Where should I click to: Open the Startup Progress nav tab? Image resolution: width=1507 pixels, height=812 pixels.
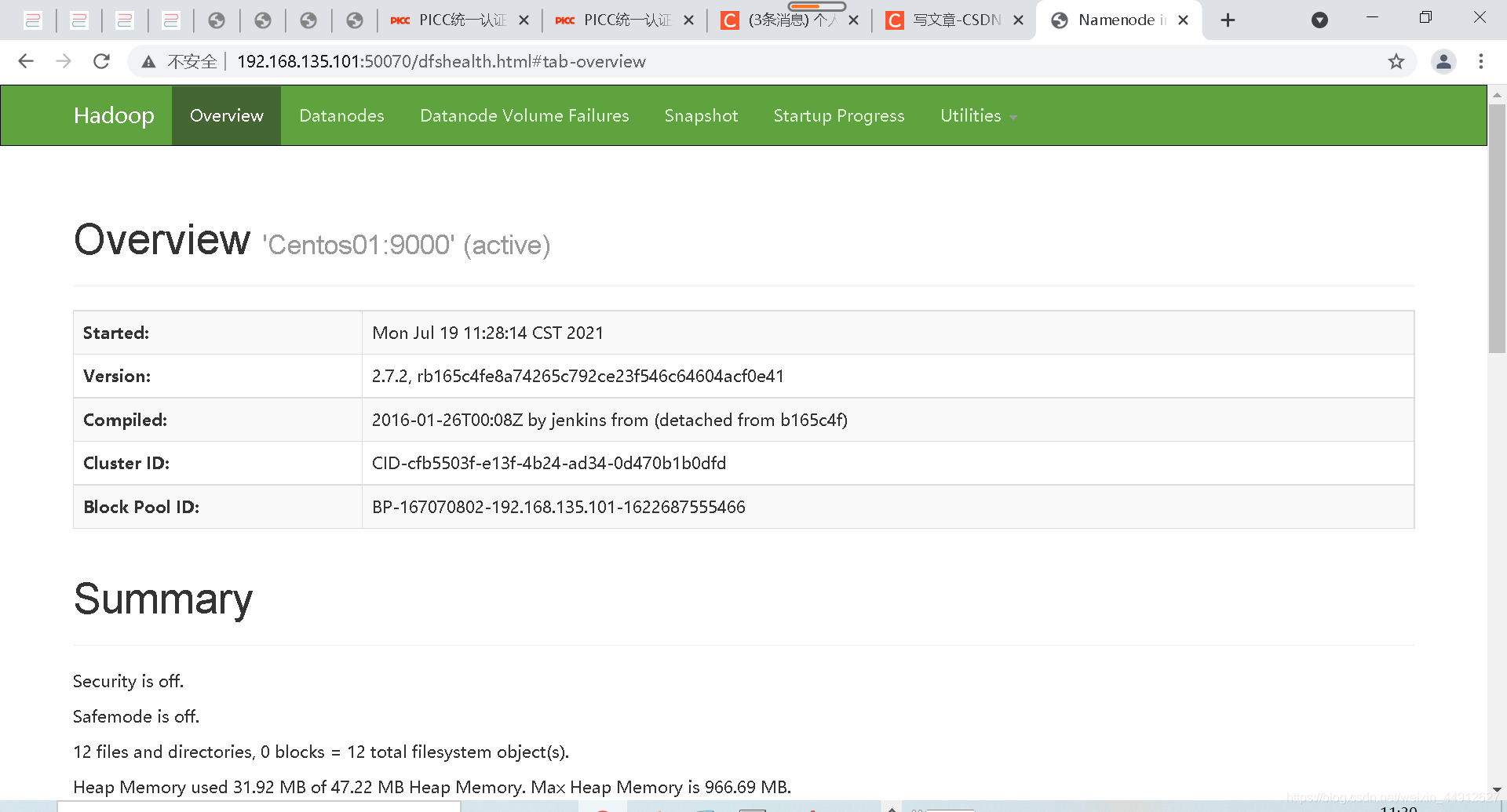(839, 115)
